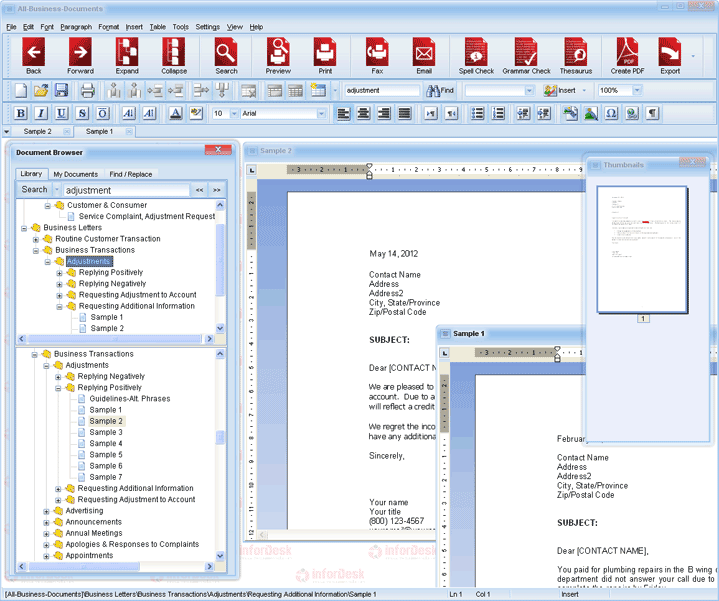Open the Search tool in main toolbar

pos(226,53)
